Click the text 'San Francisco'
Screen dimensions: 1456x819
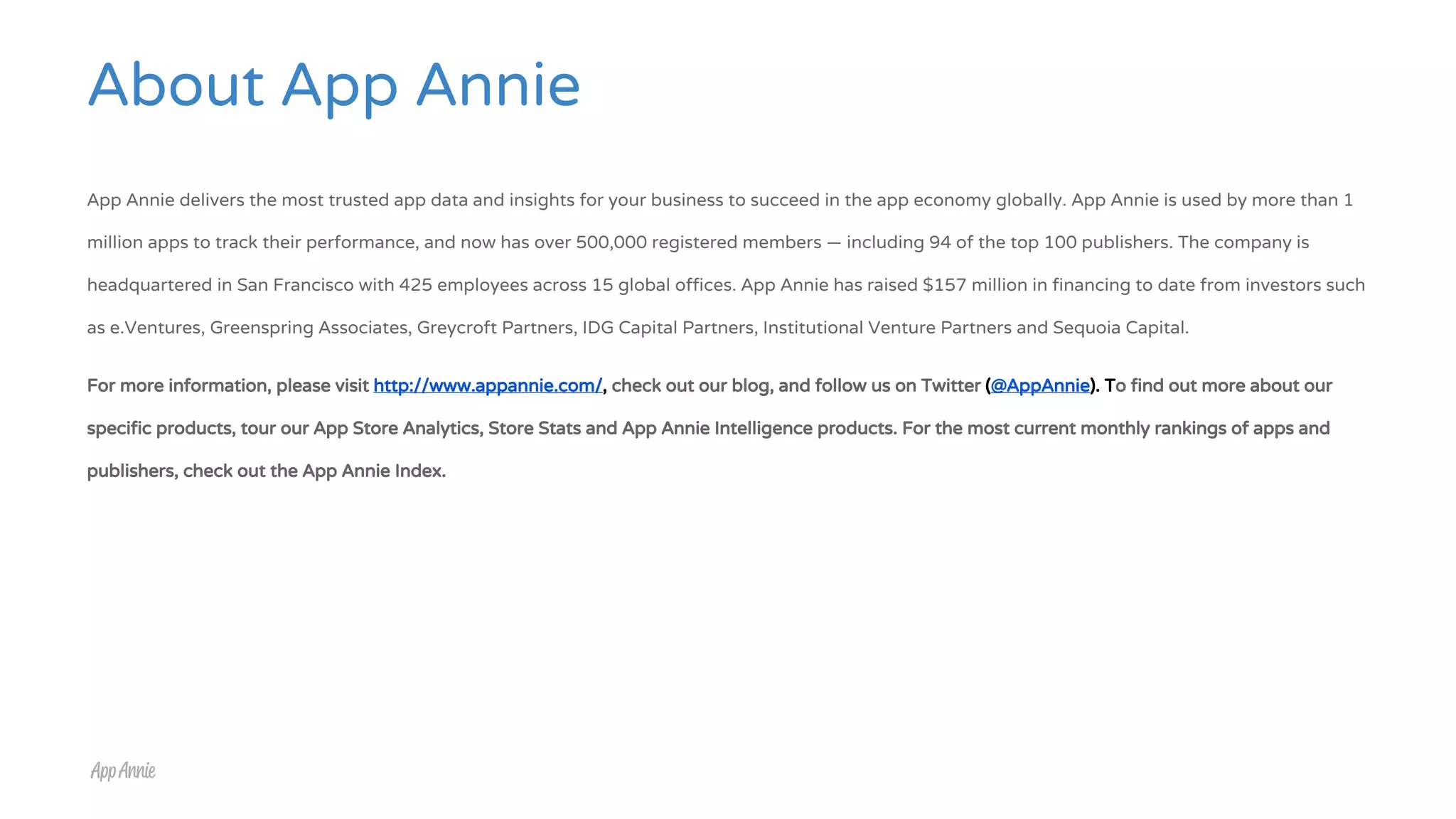pyautogui.click(x=295, y=285)
